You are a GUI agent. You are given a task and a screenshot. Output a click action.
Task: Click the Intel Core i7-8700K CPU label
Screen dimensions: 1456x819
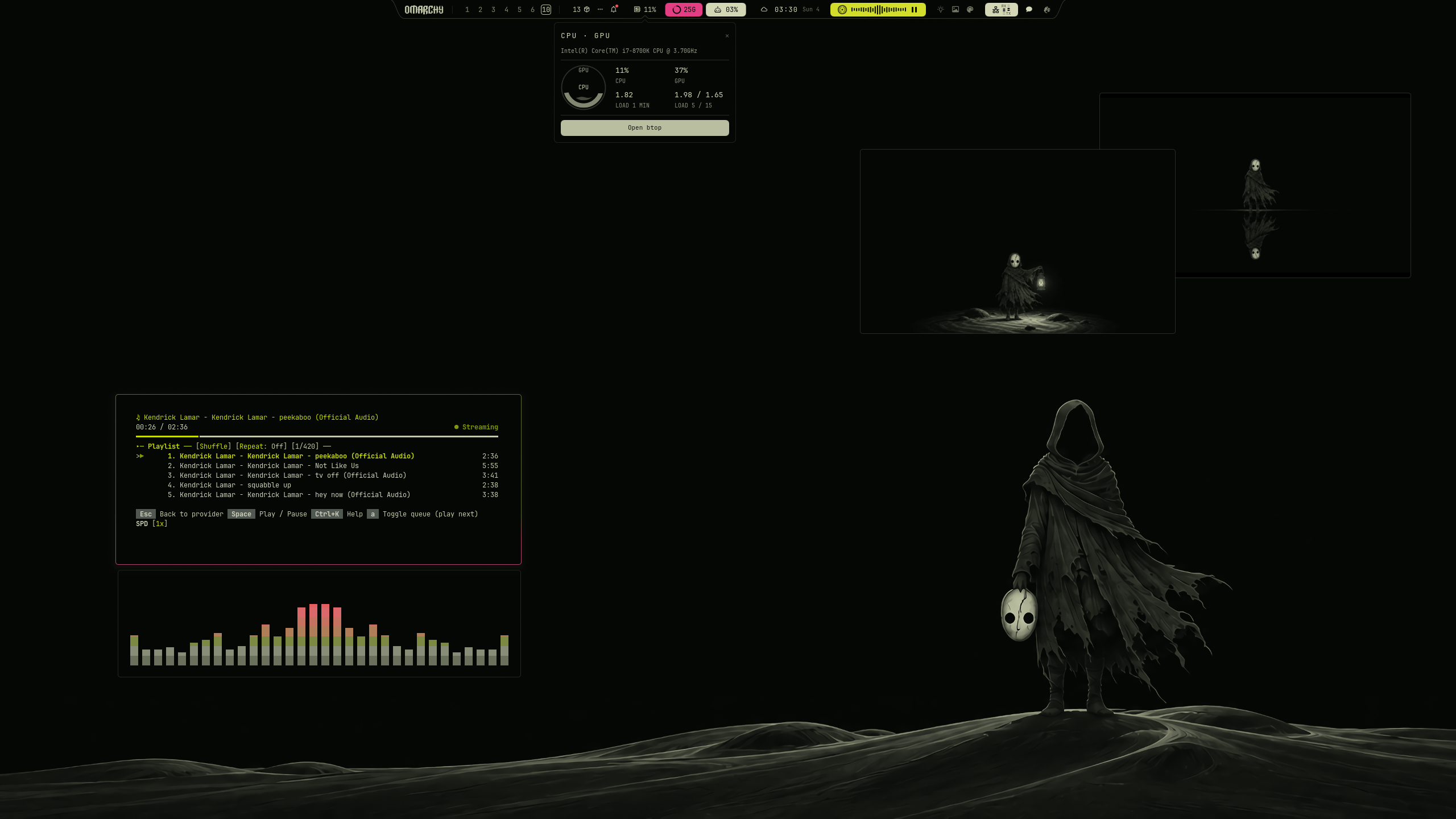(x=629, y=51)
